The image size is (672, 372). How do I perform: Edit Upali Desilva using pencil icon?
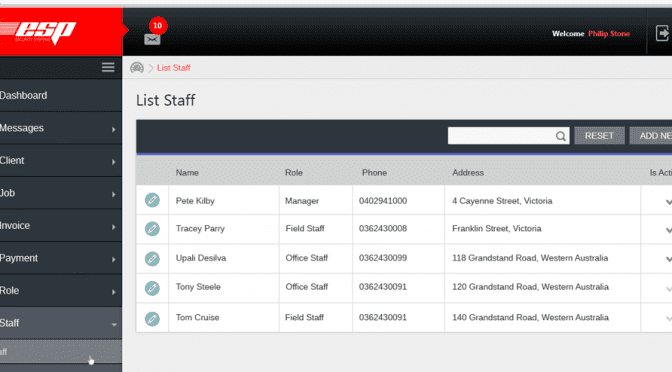pyautogui.click(x=152, y=258)
